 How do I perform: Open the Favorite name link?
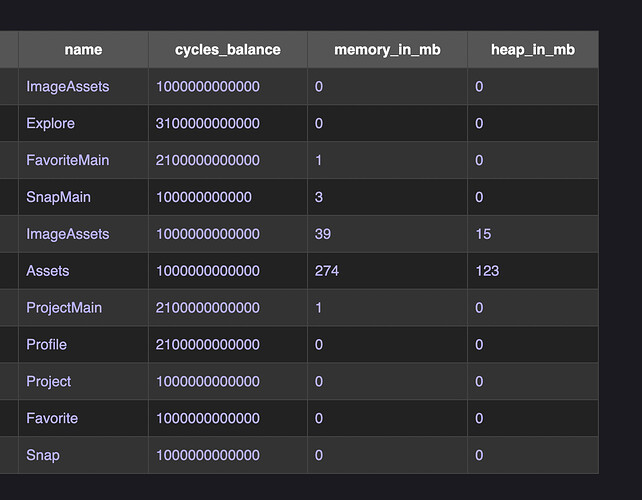coord(52,418)
